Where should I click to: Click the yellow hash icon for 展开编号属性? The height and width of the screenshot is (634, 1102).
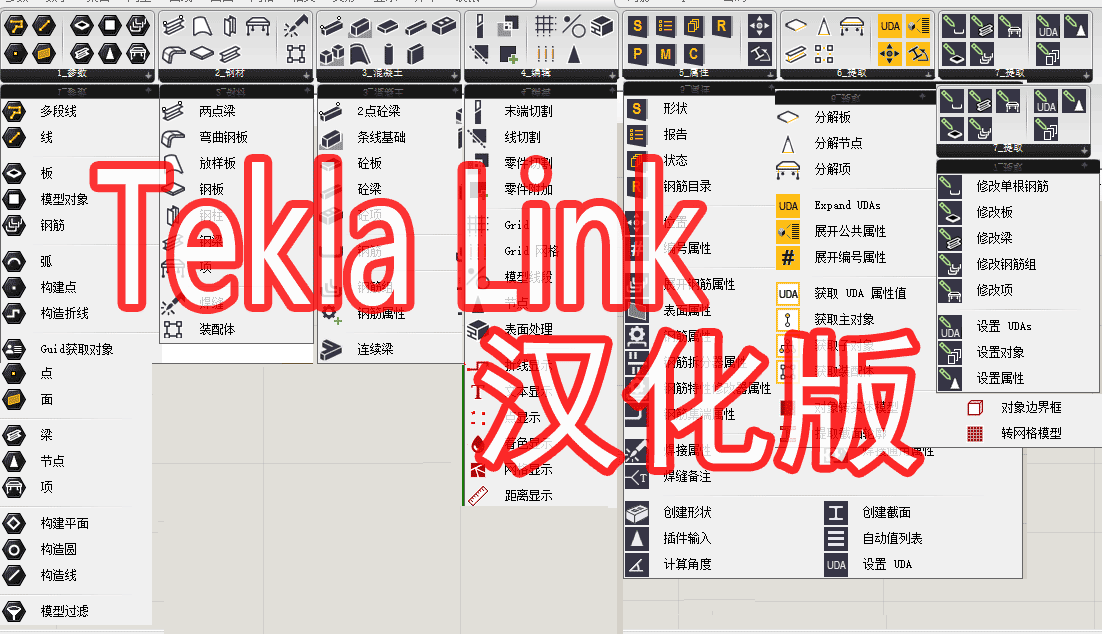pos(788,257)
